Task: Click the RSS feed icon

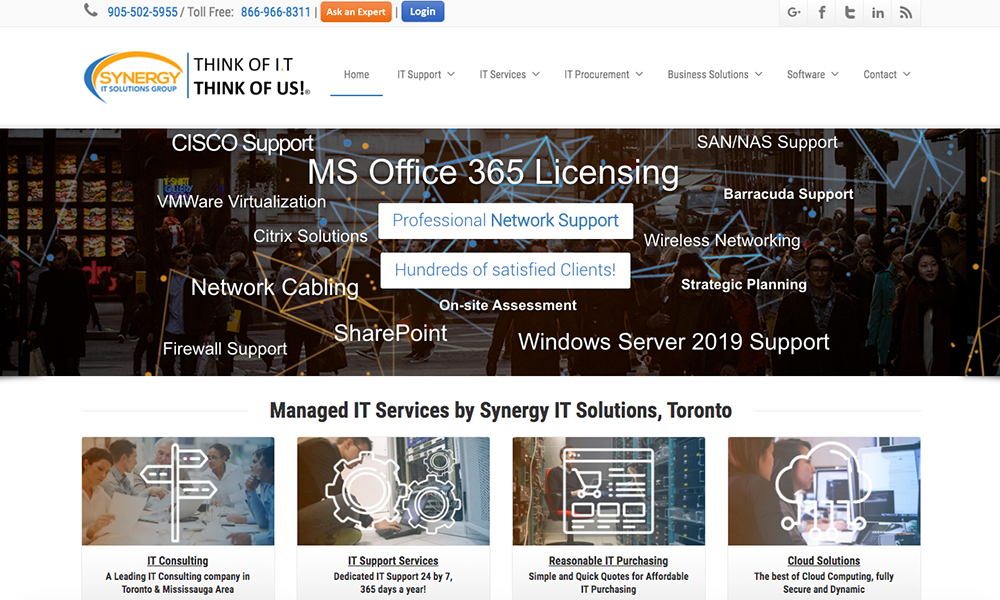Action: [906, 12]
